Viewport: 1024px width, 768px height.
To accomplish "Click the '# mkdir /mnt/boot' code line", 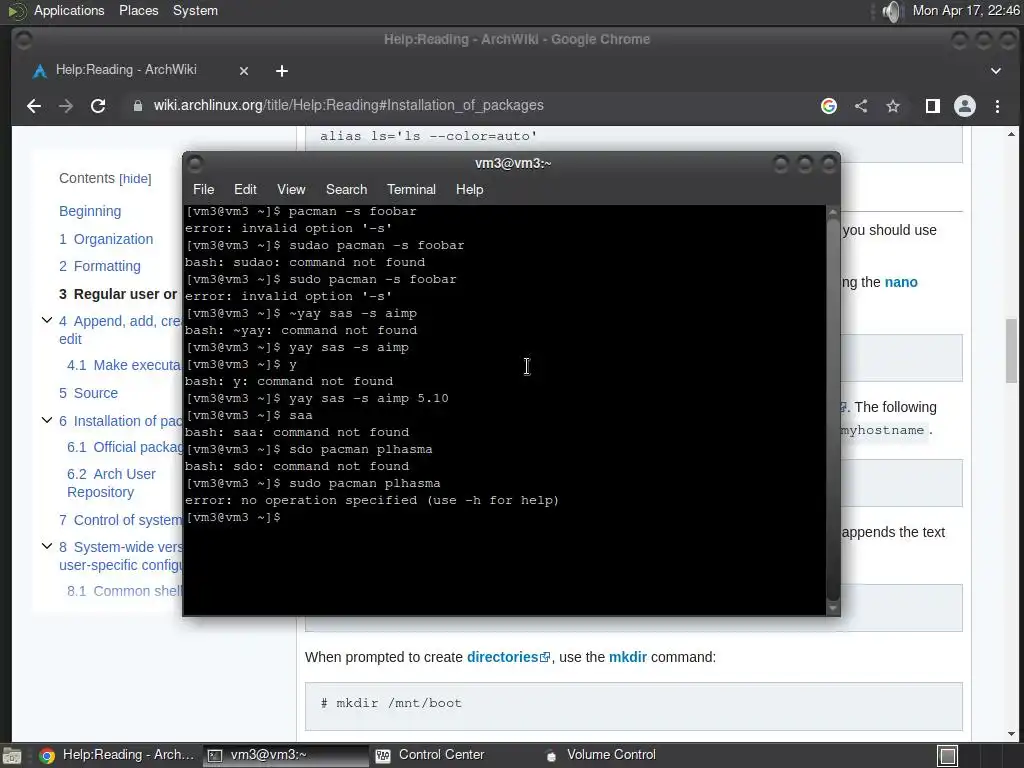I will point(391,703).
